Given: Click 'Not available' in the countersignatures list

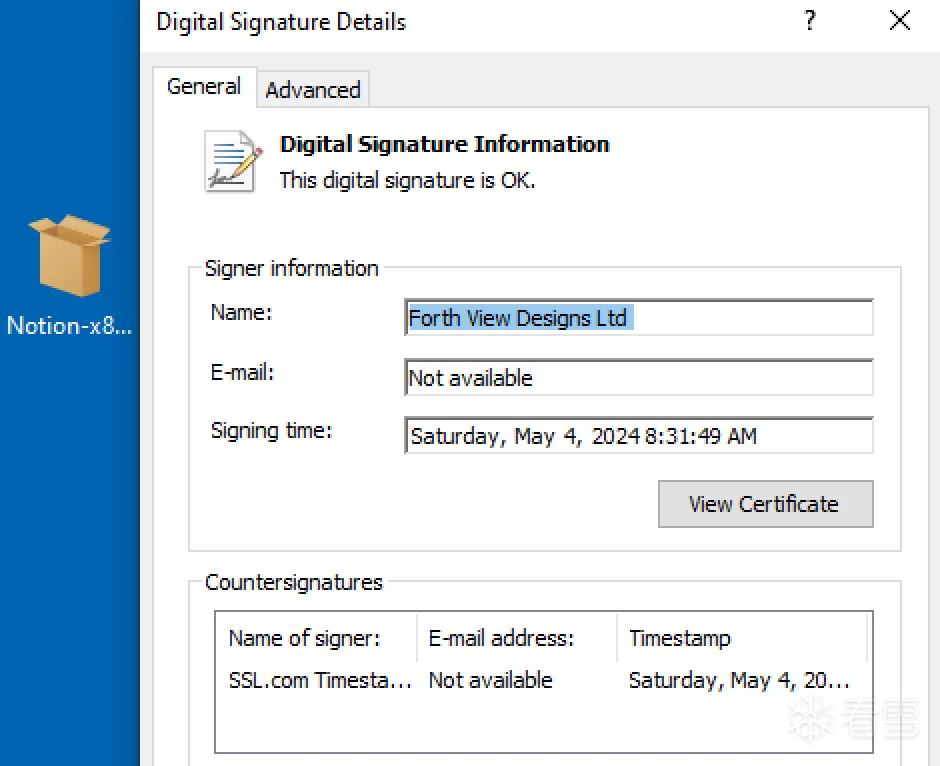Looking at the screenshot, I should 490,681.
